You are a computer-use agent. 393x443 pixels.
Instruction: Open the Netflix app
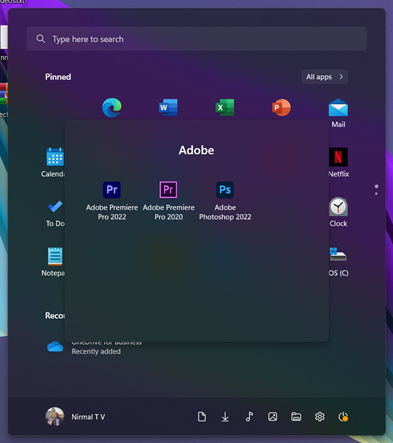pos(338,163)
